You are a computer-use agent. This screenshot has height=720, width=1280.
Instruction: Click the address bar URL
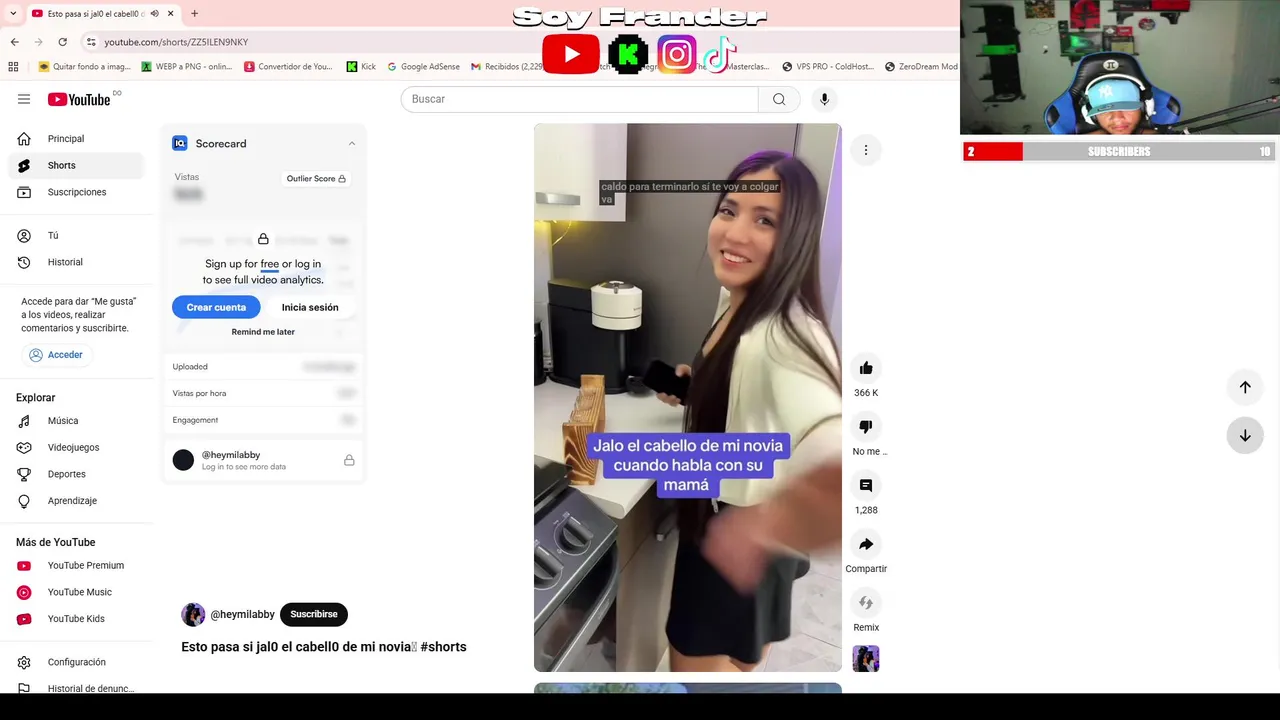click(x=176, y=42)
